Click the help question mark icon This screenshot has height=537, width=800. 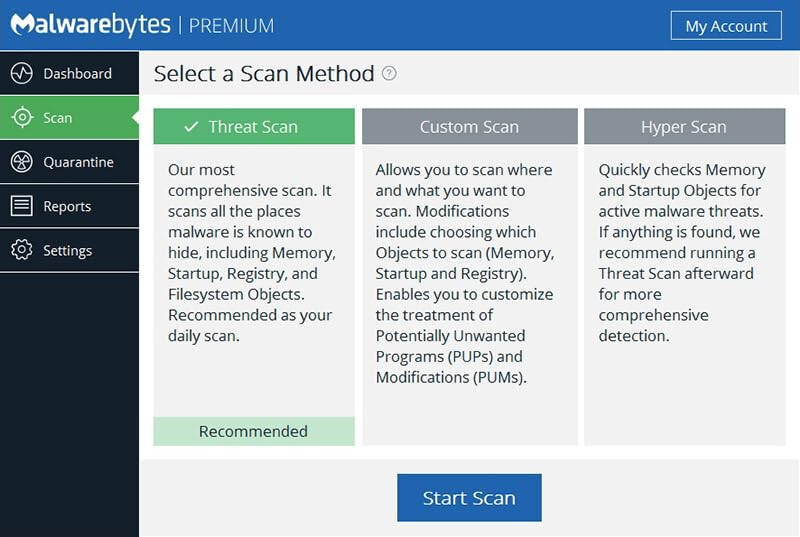click(390, 74)
